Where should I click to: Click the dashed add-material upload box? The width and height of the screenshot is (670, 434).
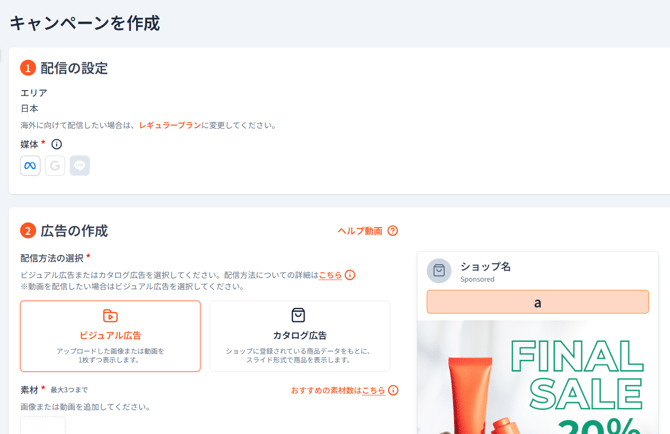pos(43,425)
